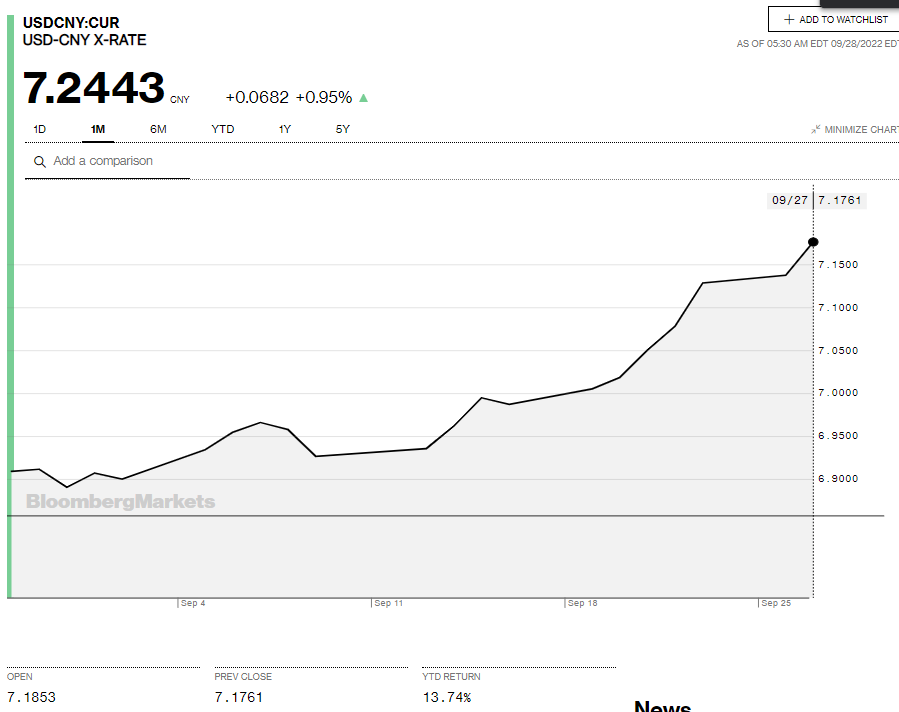
Task: Click the Sep 4 axis label
Action: coord(193,604)
